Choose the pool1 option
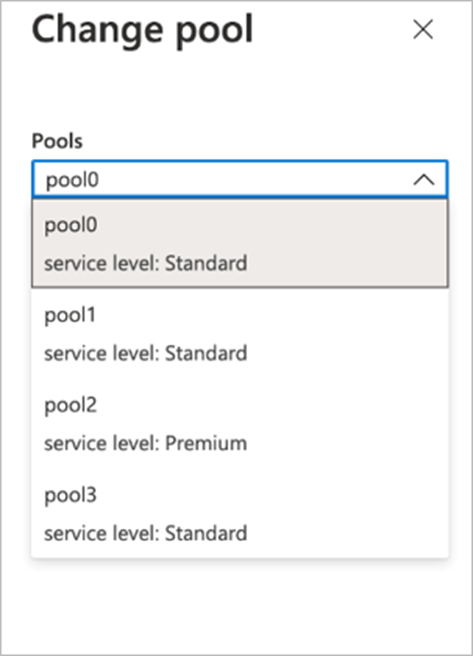Screen dimensions: 473x656 [240, 333]
